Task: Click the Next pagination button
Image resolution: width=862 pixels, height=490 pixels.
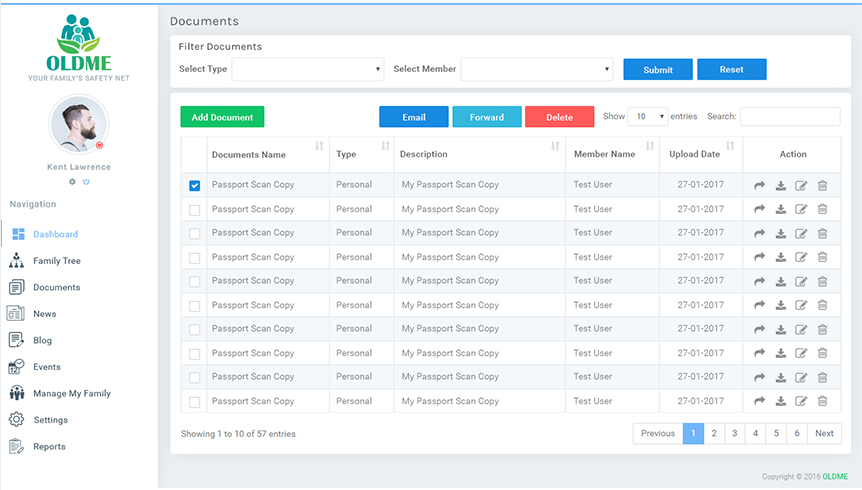Action: 824,433
